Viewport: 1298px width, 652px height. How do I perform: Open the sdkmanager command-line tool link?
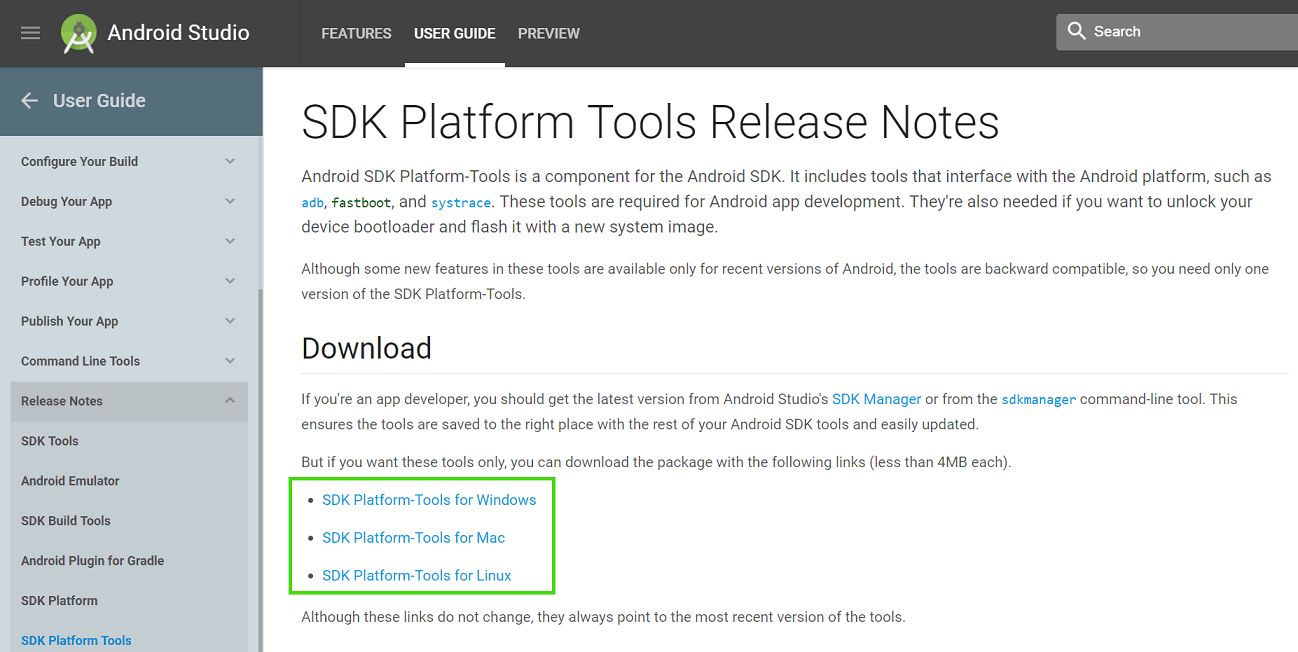click(1039, 399)
